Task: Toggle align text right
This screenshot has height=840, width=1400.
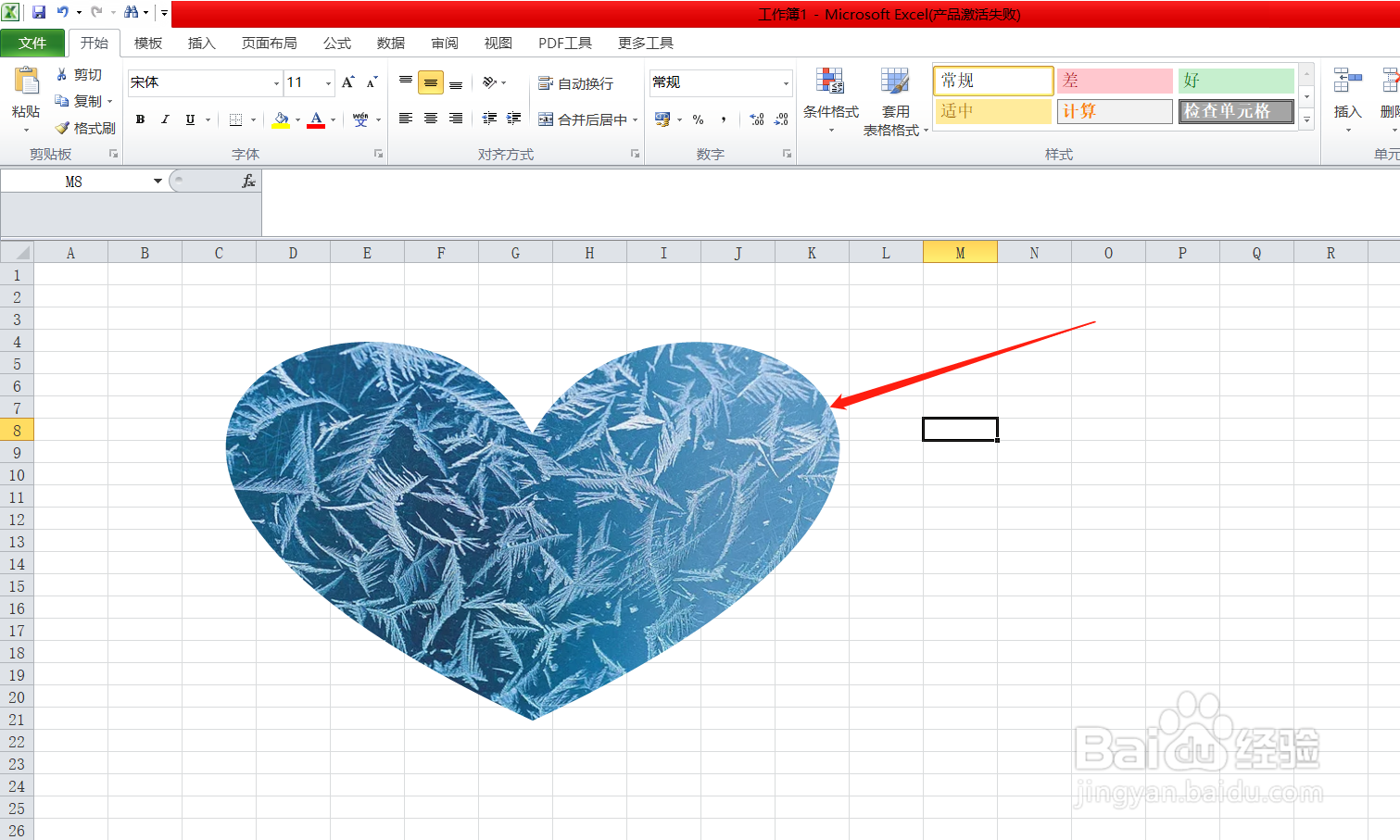Action: click(456, 119)
